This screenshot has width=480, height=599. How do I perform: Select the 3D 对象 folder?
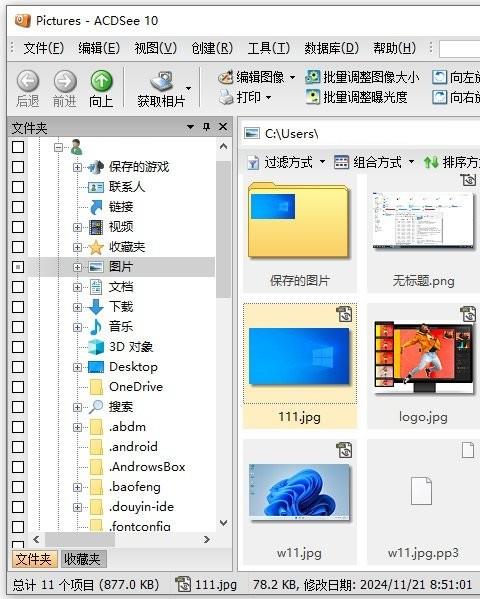coord(131,346)
